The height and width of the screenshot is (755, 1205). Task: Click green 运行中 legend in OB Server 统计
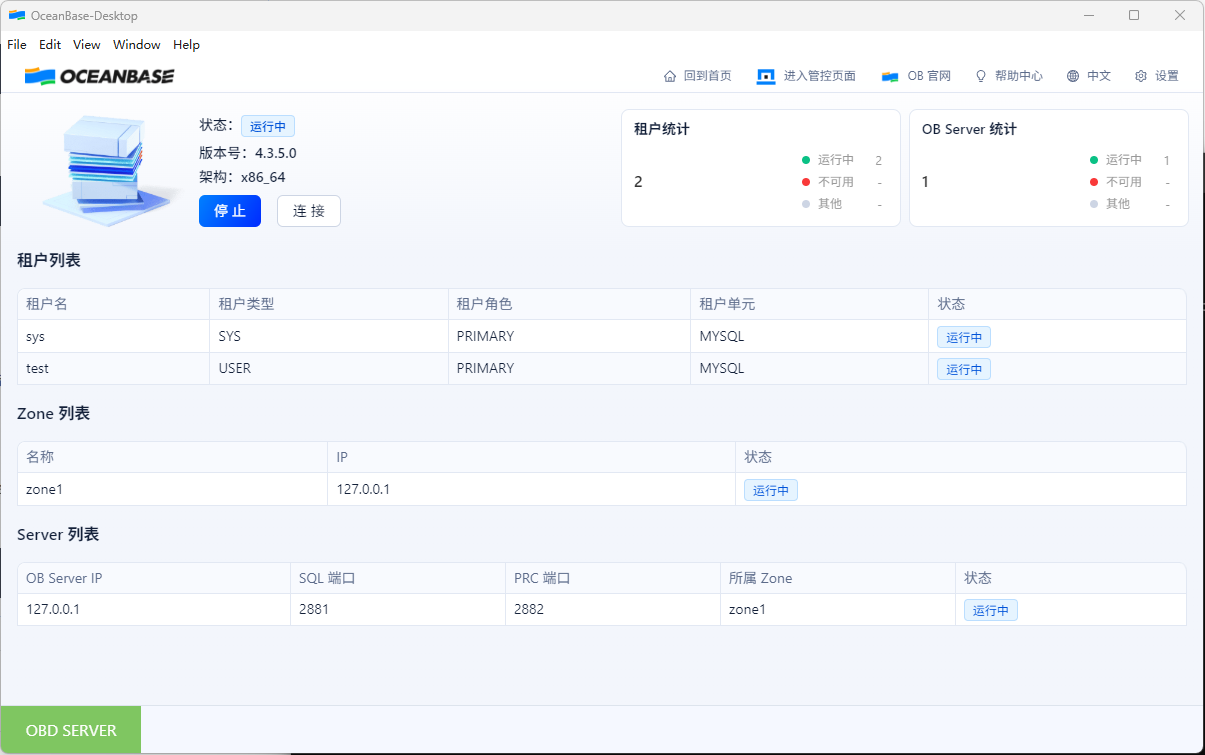pos(1116,160)
